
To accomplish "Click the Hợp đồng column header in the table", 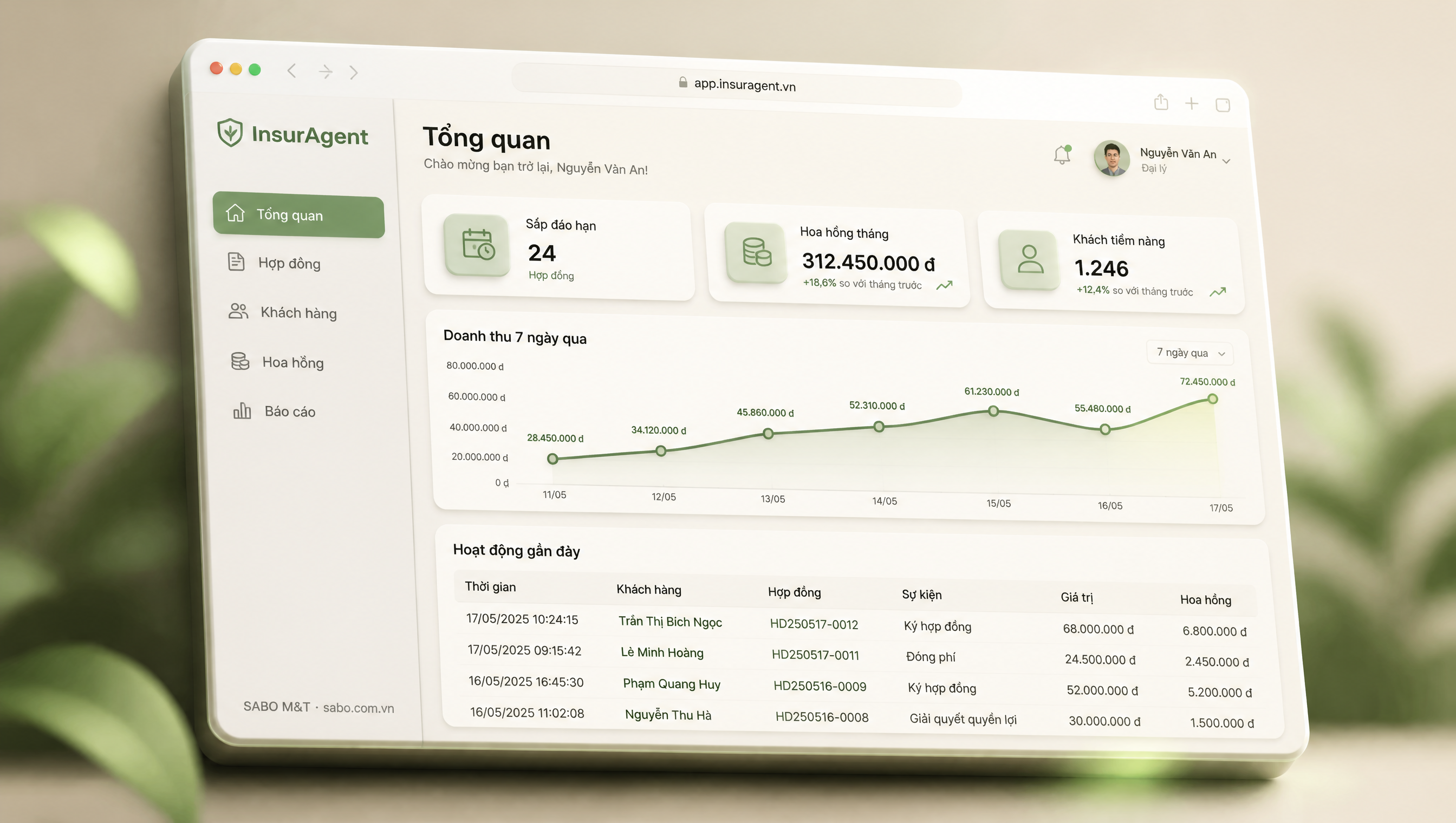I will point(795,592).
